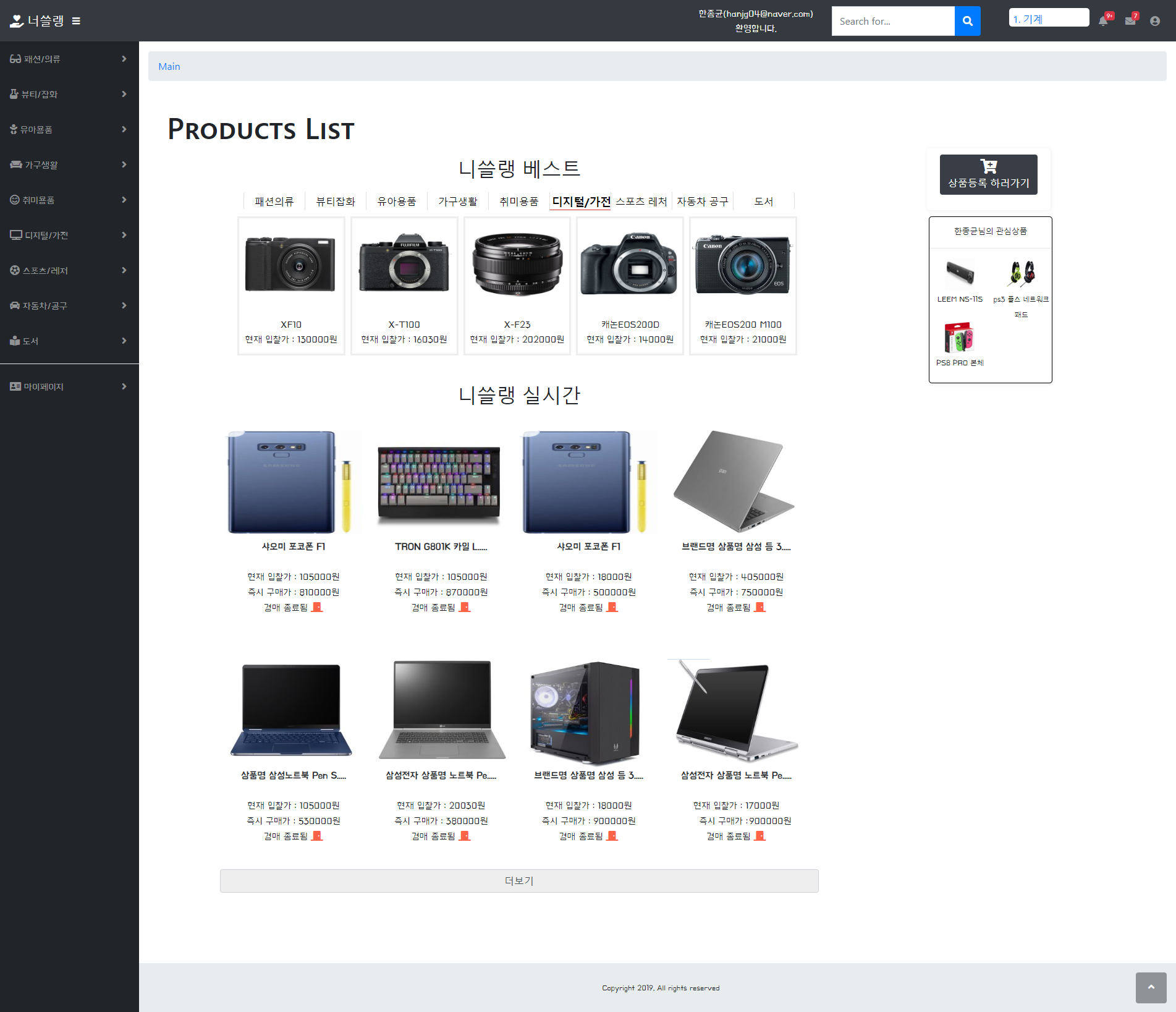This screenshot has width=1176, height=1012.
Task: Expand the 가구생활 sidebar chevron
Action: [x=124, y=164]
